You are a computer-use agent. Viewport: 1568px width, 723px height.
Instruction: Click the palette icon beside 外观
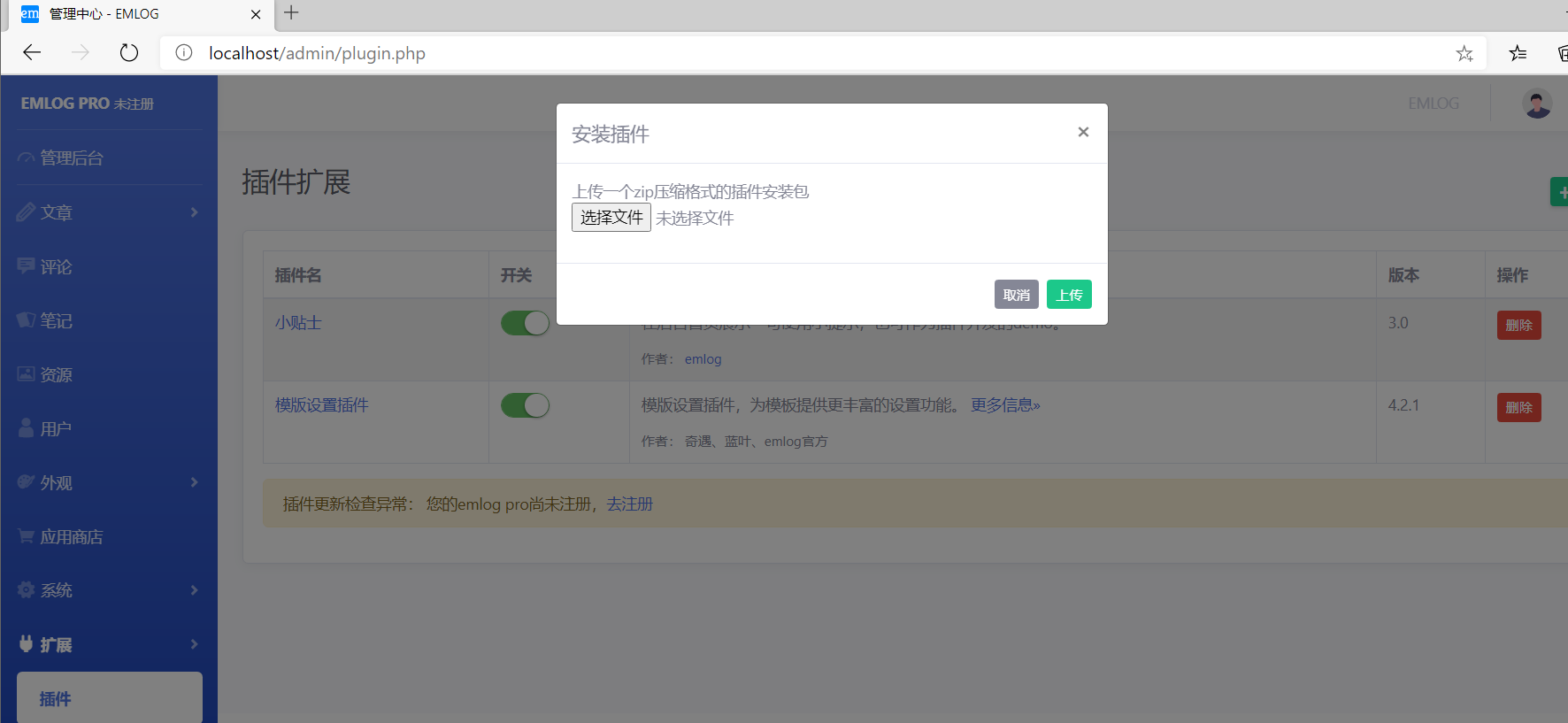(x=26, y=481)
